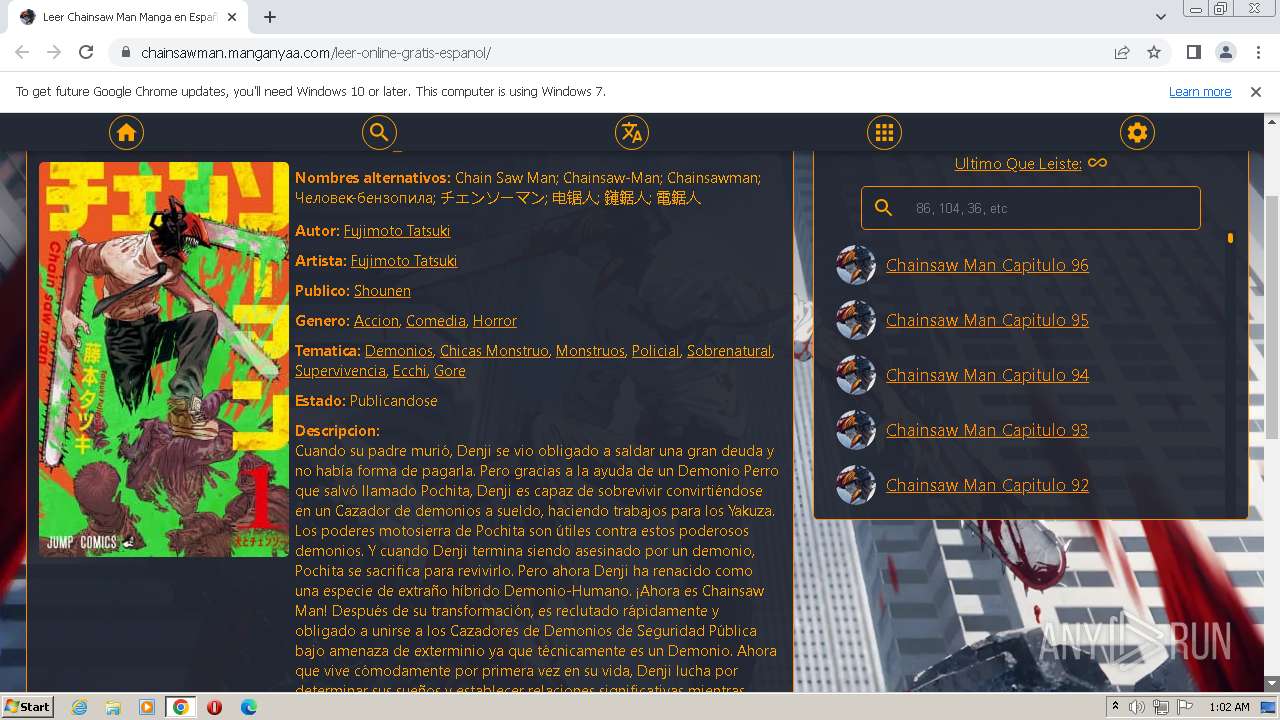Open the Demonios theme link
1280x720 pixels.
point(399,350)
